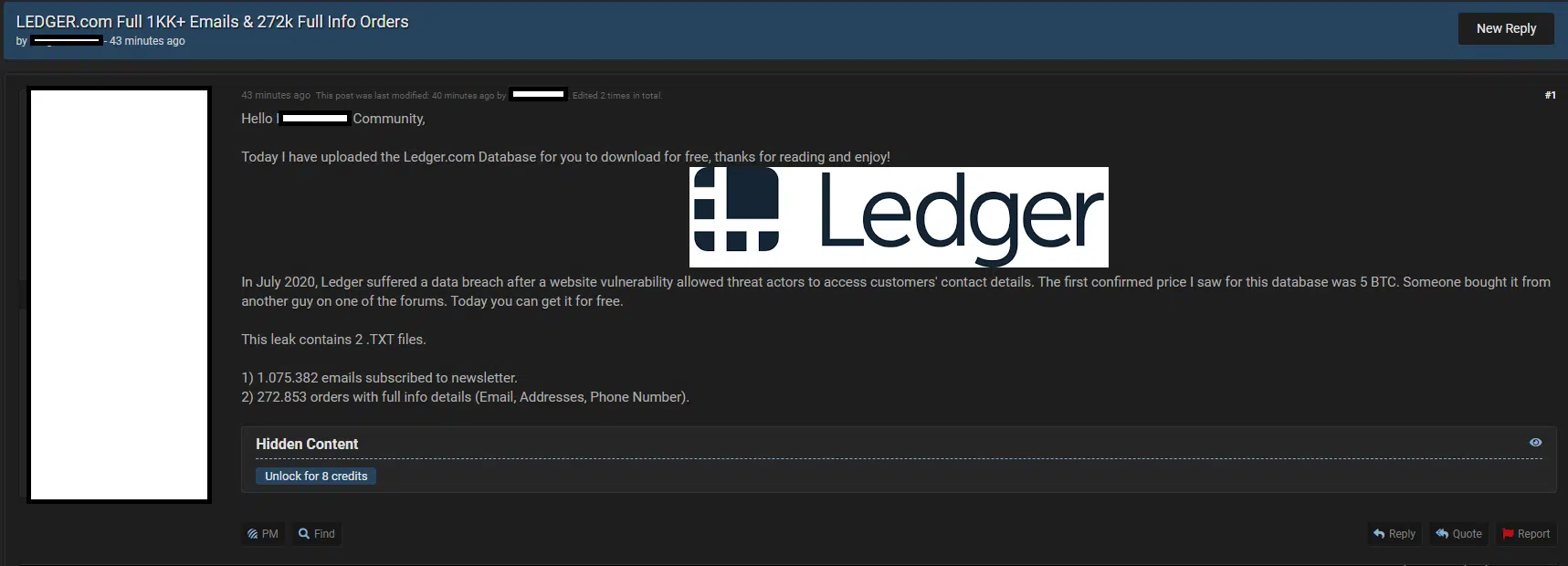
Task: Click the Find magnifier button
Action: [x=317, y=534]
